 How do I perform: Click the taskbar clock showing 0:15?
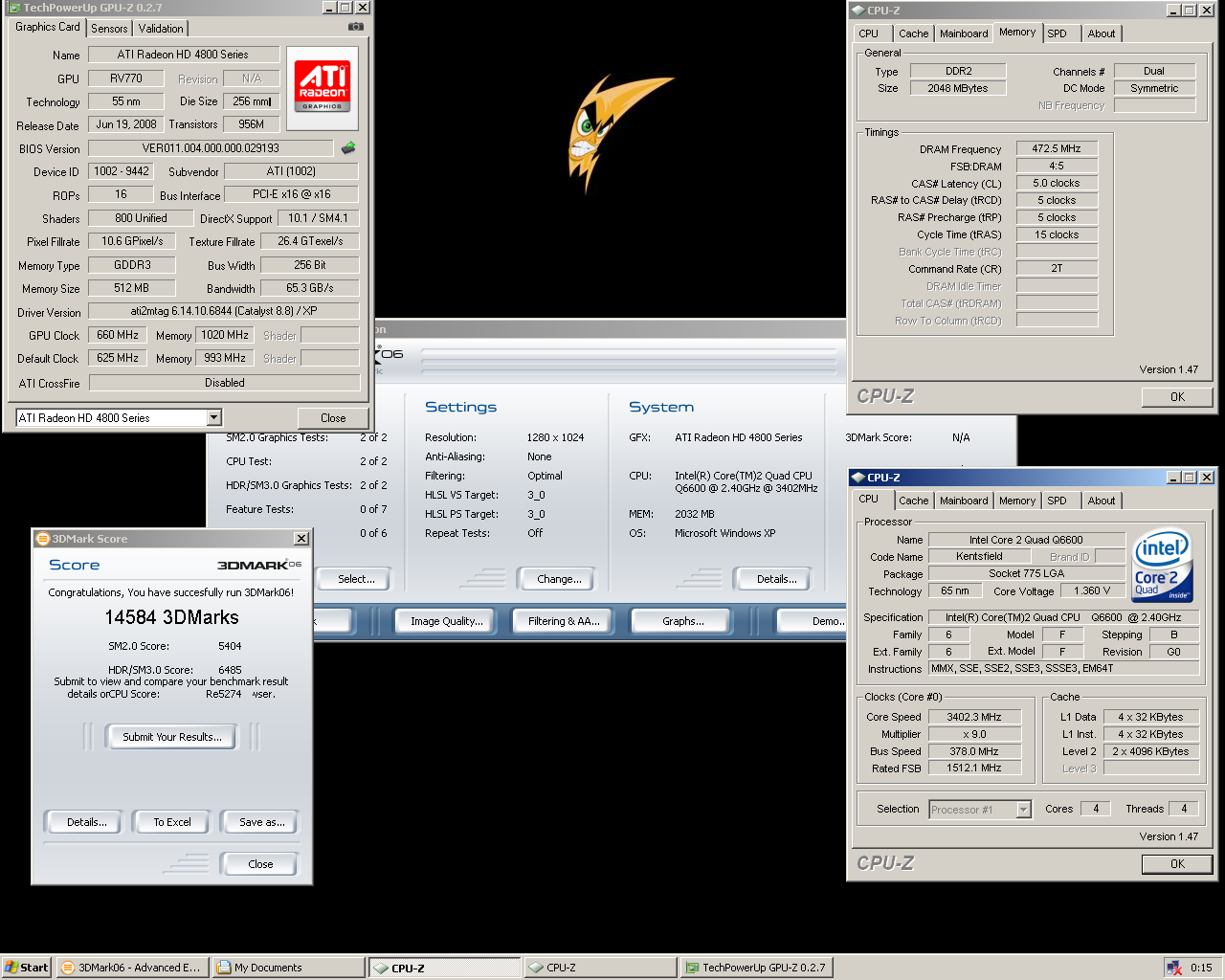coord(1201,968)
